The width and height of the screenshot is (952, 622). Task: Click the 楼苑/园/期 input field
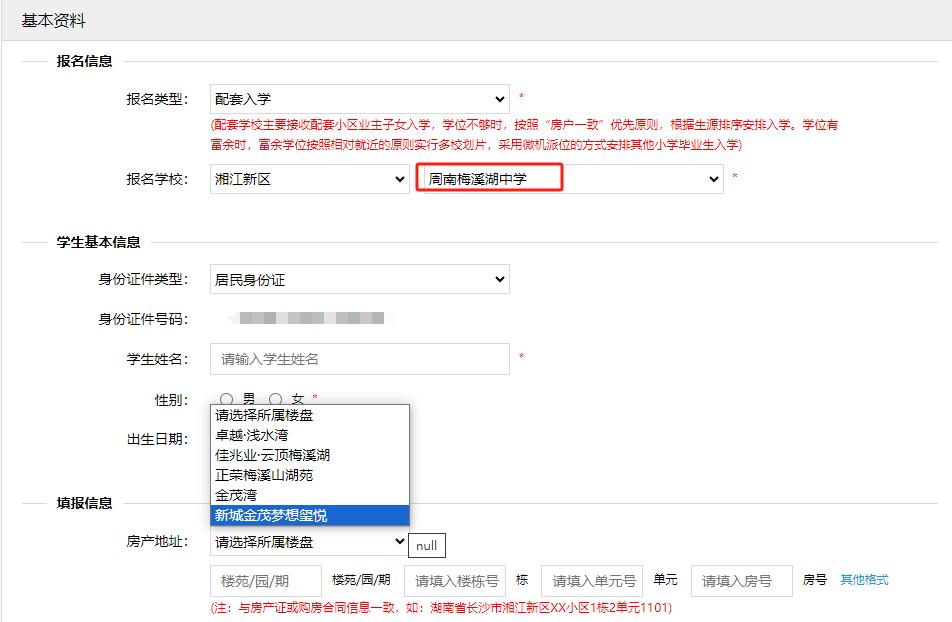click(266, 580)
